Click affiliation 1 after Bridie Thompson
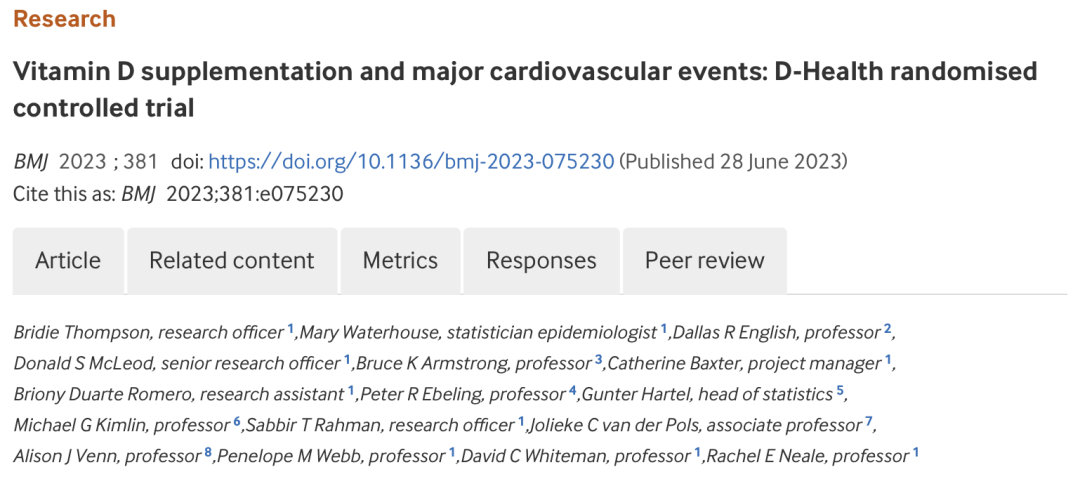 (291, 327)
